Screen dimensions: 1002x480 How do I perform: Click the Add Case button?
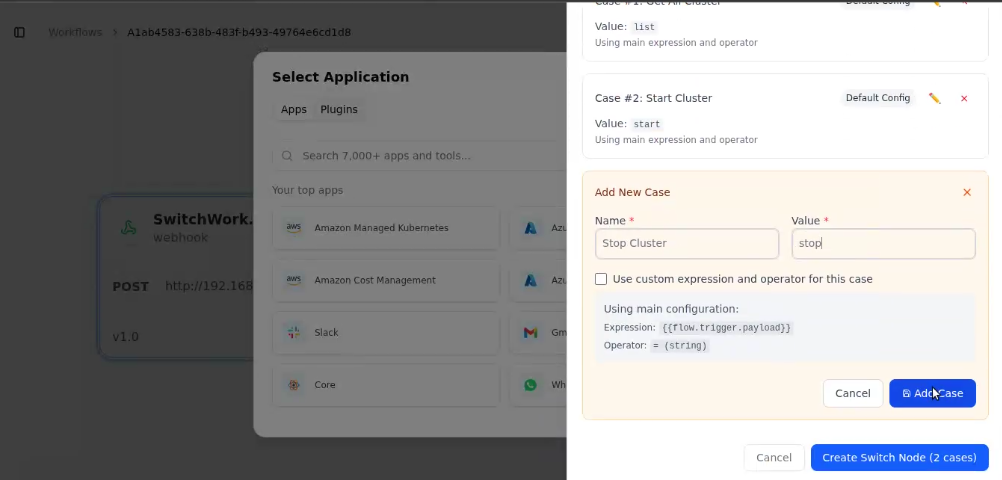click(932, 393)
